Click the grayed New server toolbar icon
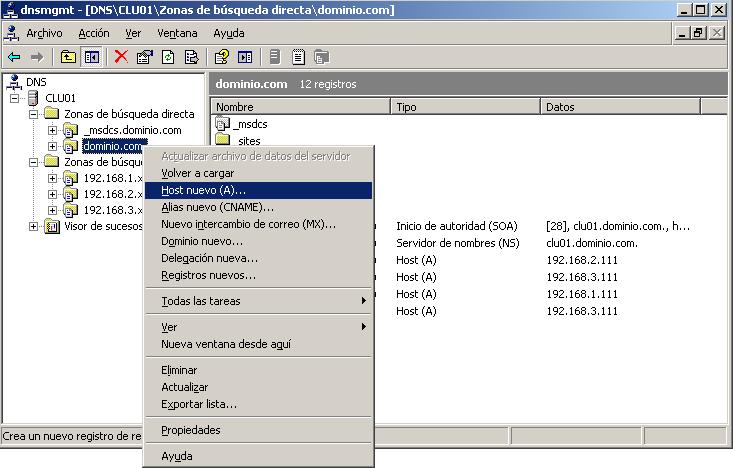733x468 pixels. (275, 57)
